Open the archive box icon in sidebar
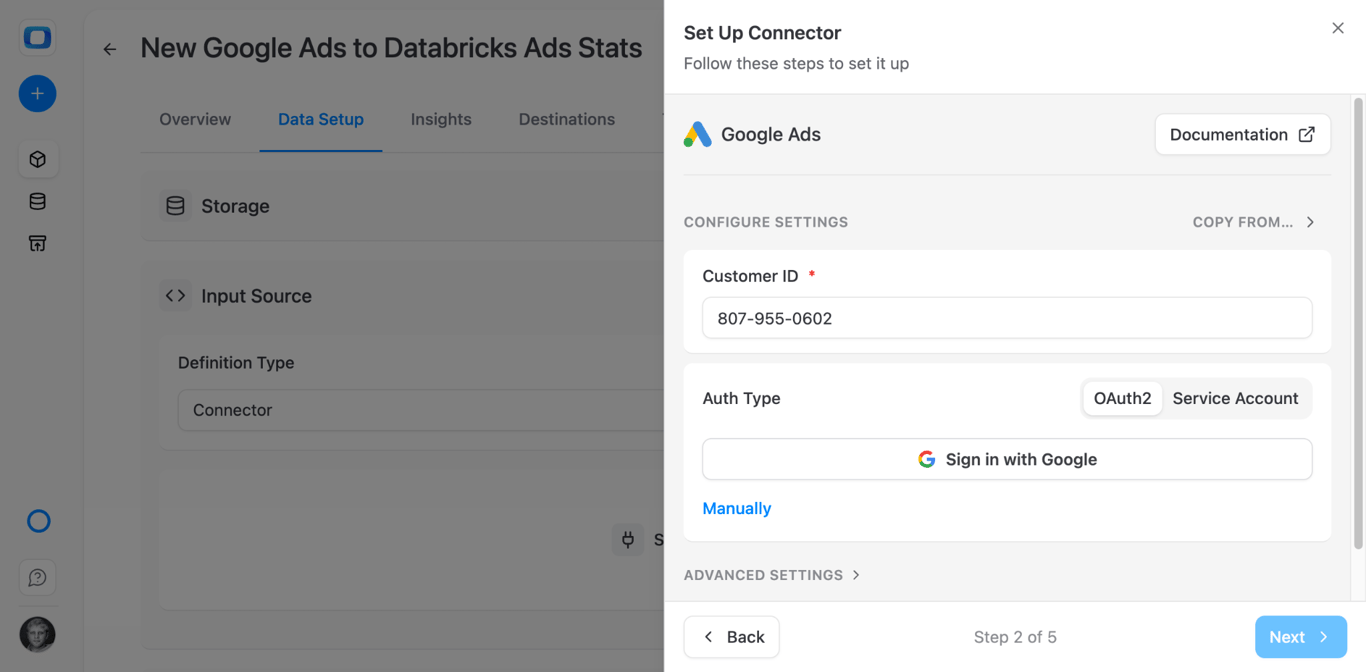 pyautogui.click(x=37, y=244)
